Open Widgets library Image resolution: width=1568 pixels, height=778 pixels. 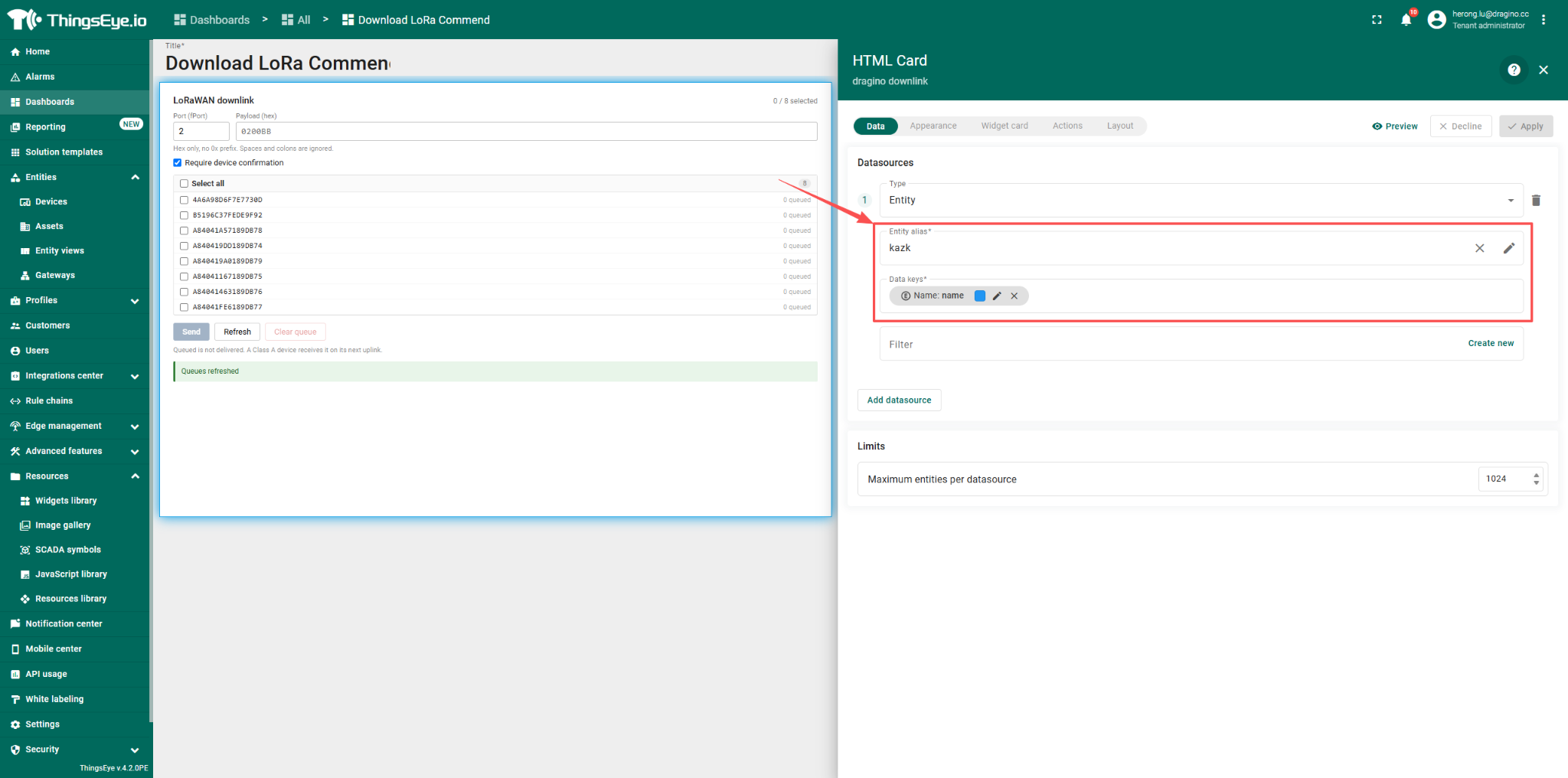(74, 501)
